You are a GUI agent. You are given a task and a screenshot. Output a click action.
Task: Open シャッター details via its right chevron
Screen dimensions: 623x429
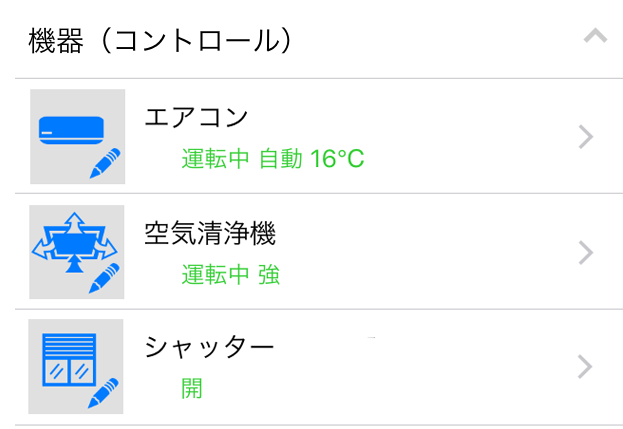pos(587,367)
